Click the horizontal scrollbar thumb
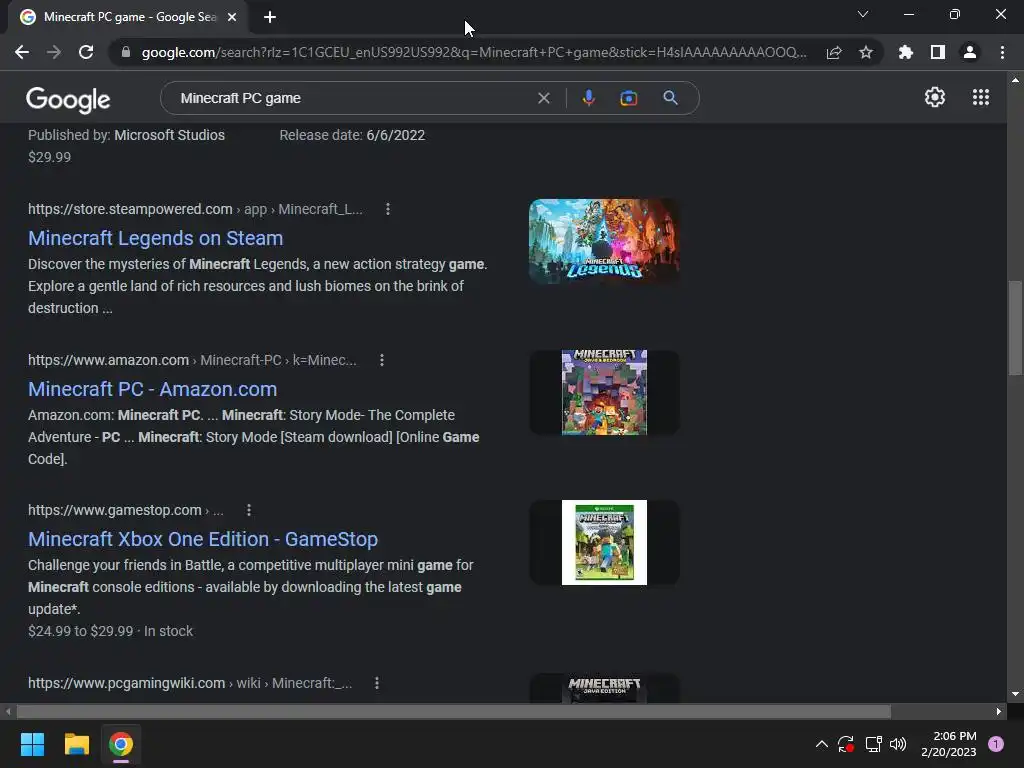The image size is (1024, 768). tap(453, 711)
